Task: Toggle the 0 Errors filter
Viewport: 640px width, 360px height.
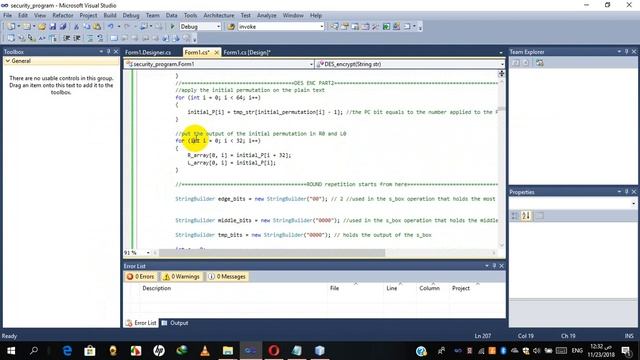Action: point(141,277)
